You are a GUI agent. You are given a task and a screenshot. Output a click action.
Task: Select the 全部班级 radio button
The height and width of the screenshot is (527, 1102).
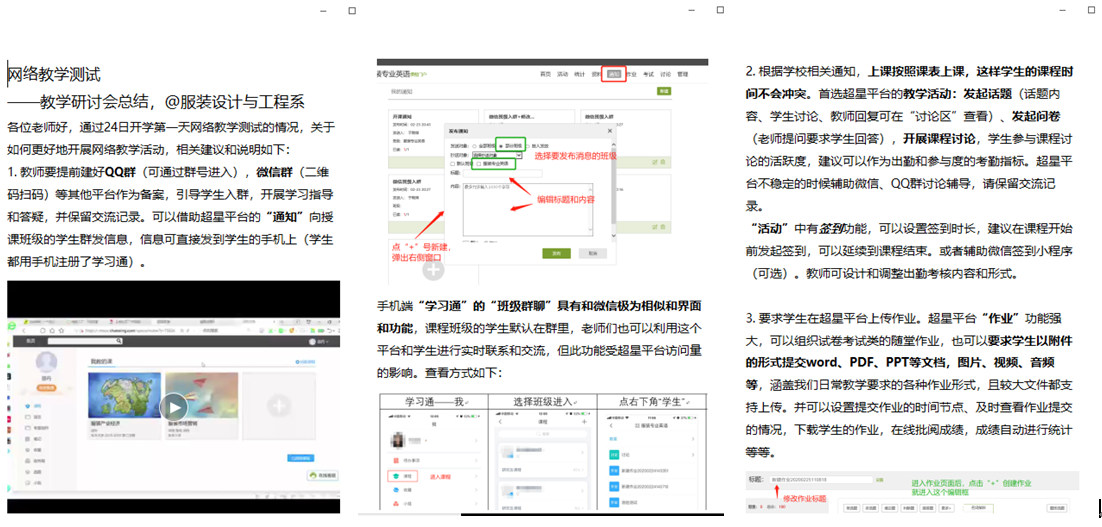(473, 145)
